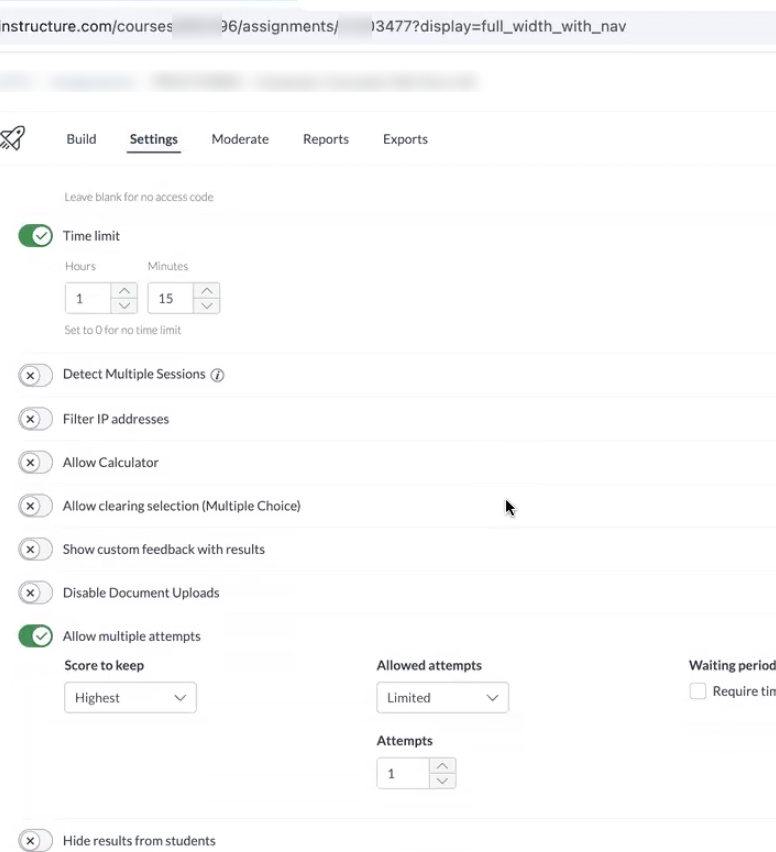
Task: Enable Hide results from students toggle
Action: 35,840
